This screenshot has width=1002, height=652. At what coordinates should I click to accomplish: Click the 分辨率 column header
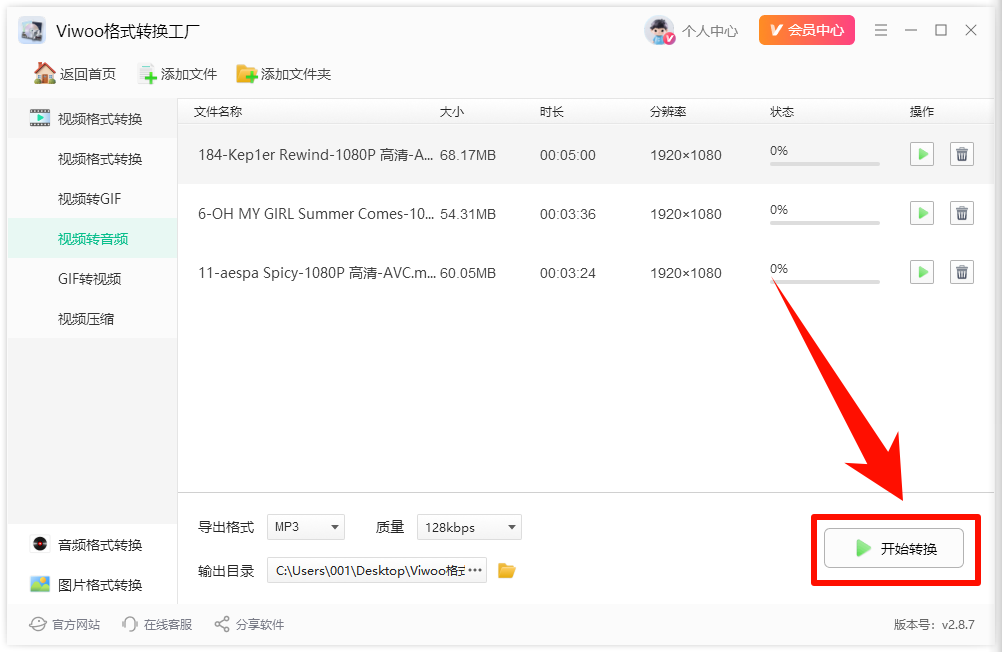click(668, 112)
